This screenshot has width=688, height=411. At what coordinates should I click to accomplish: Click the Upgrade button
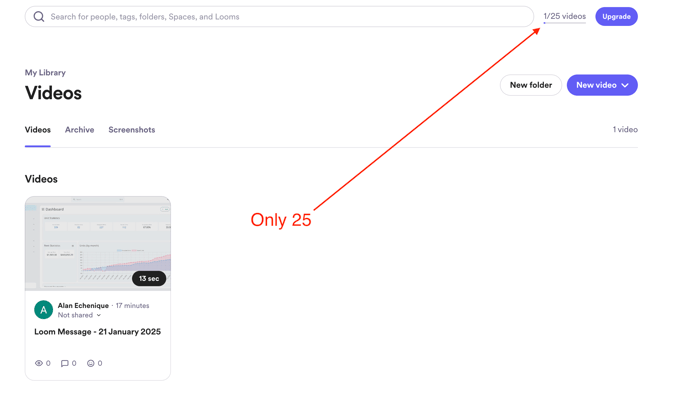(x=616, y=17)
